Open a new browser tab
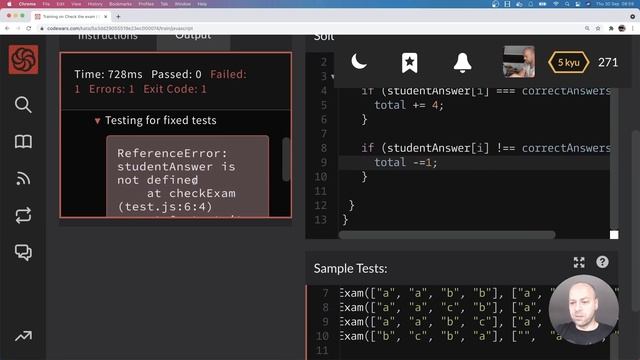 pos(118,16)
